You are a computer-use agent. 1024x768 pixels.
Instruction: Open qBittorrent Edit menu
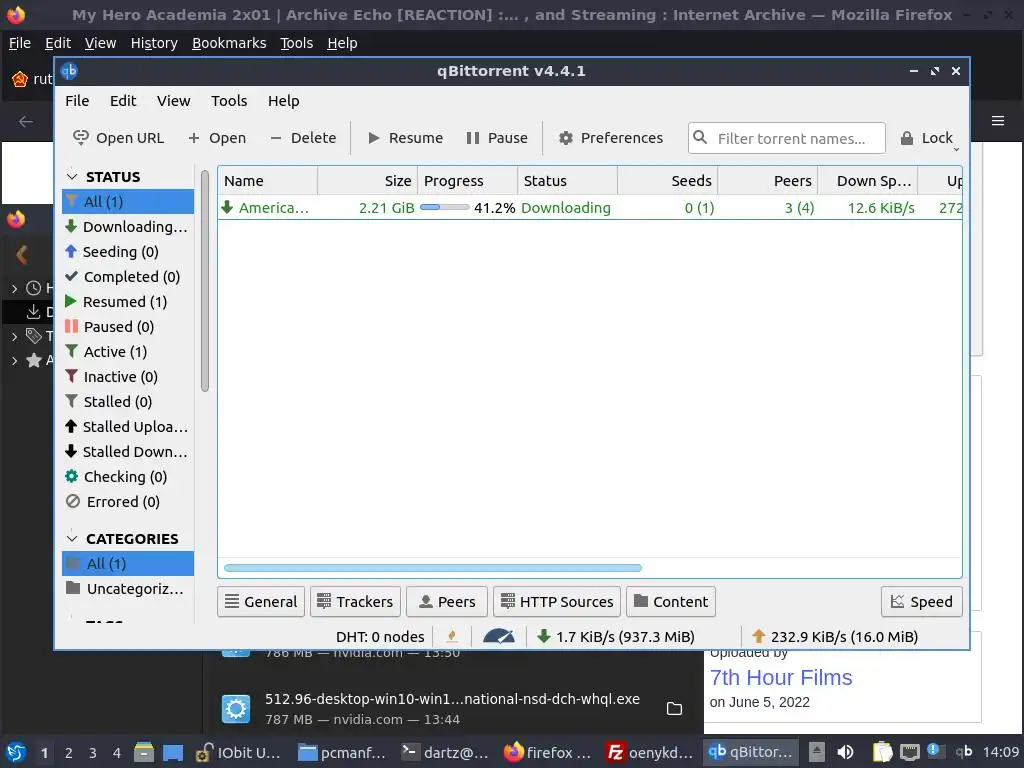coord(123,101)
